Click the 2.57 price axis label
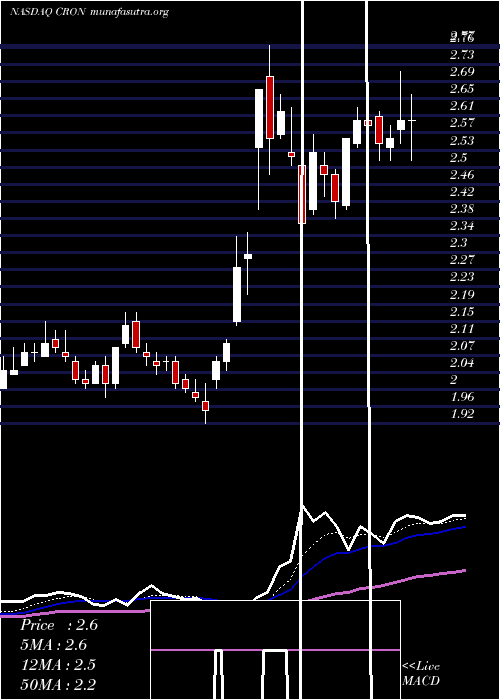Image resolution: width=500 pixels, height=700 pixels. tap(462, 123)
